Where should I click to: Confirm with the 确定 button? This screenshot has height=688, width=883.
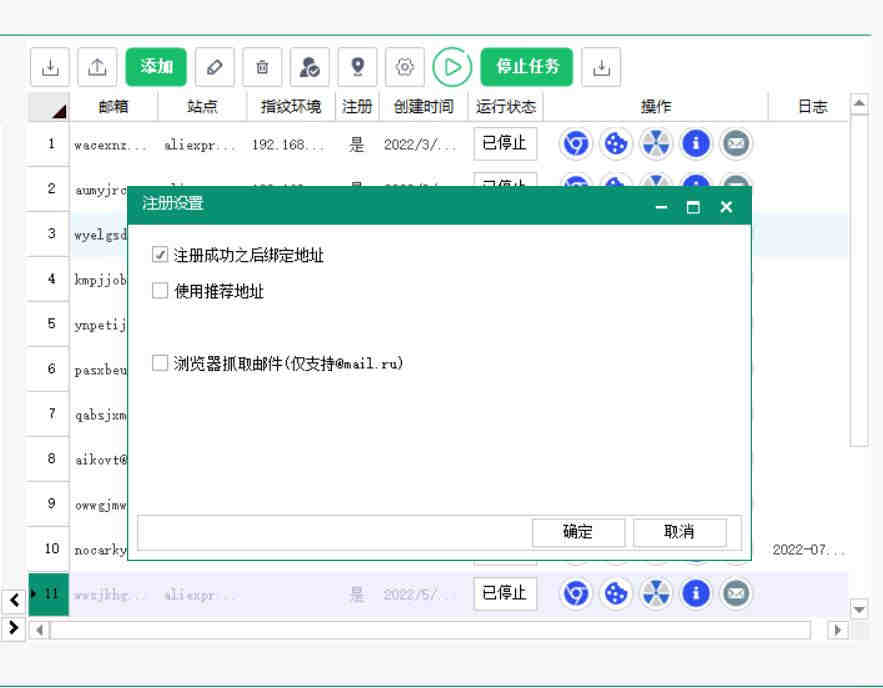point(578,532)
